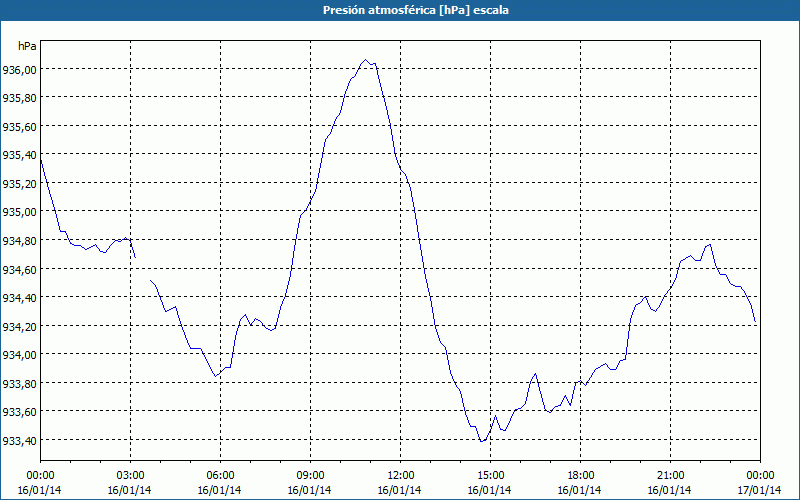The width and height of the screenshot is (800, 500).
Task: Click the 936,00 y-axis value
Action: click(x=19, y=69)
